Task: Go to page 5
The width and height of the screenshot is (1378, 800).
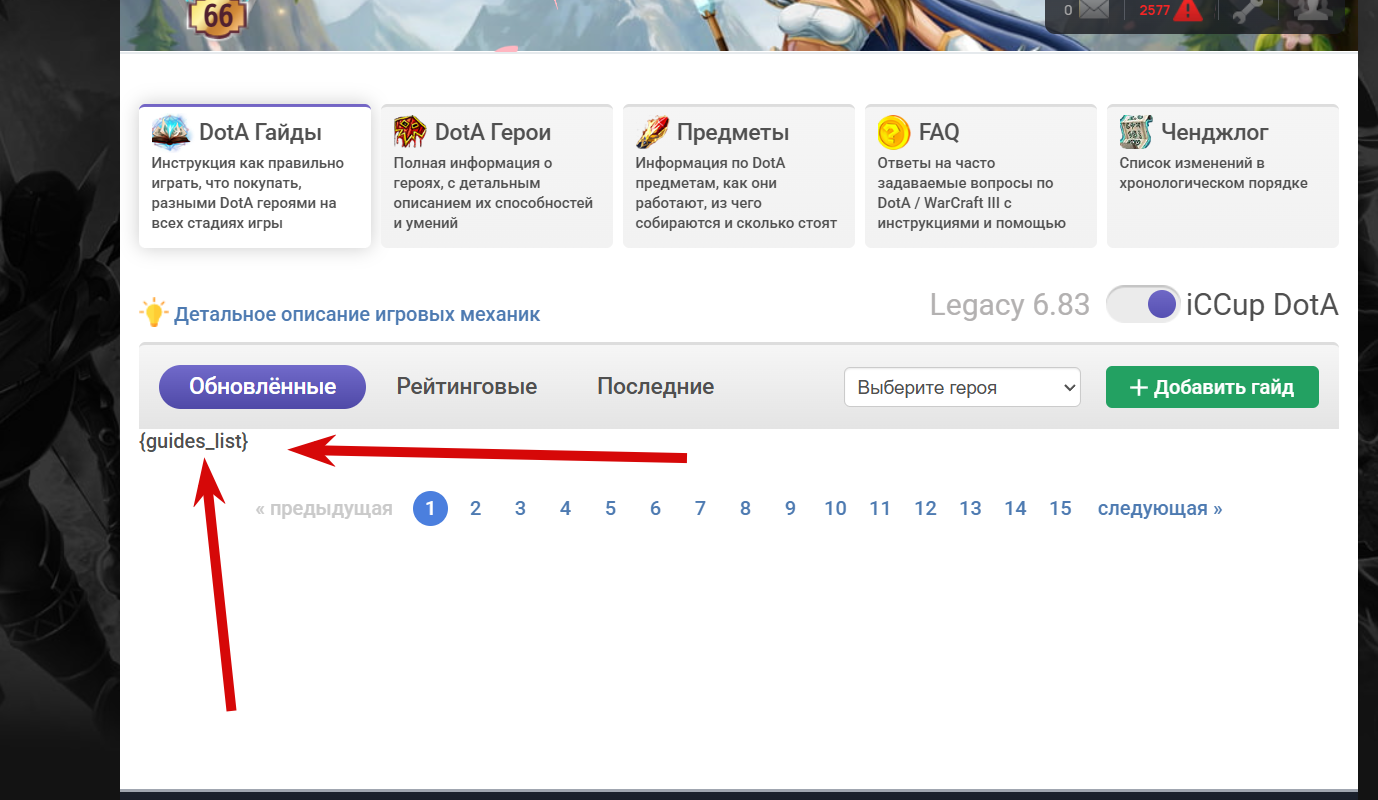Action: pyautogui.click(x=610, y=508)
